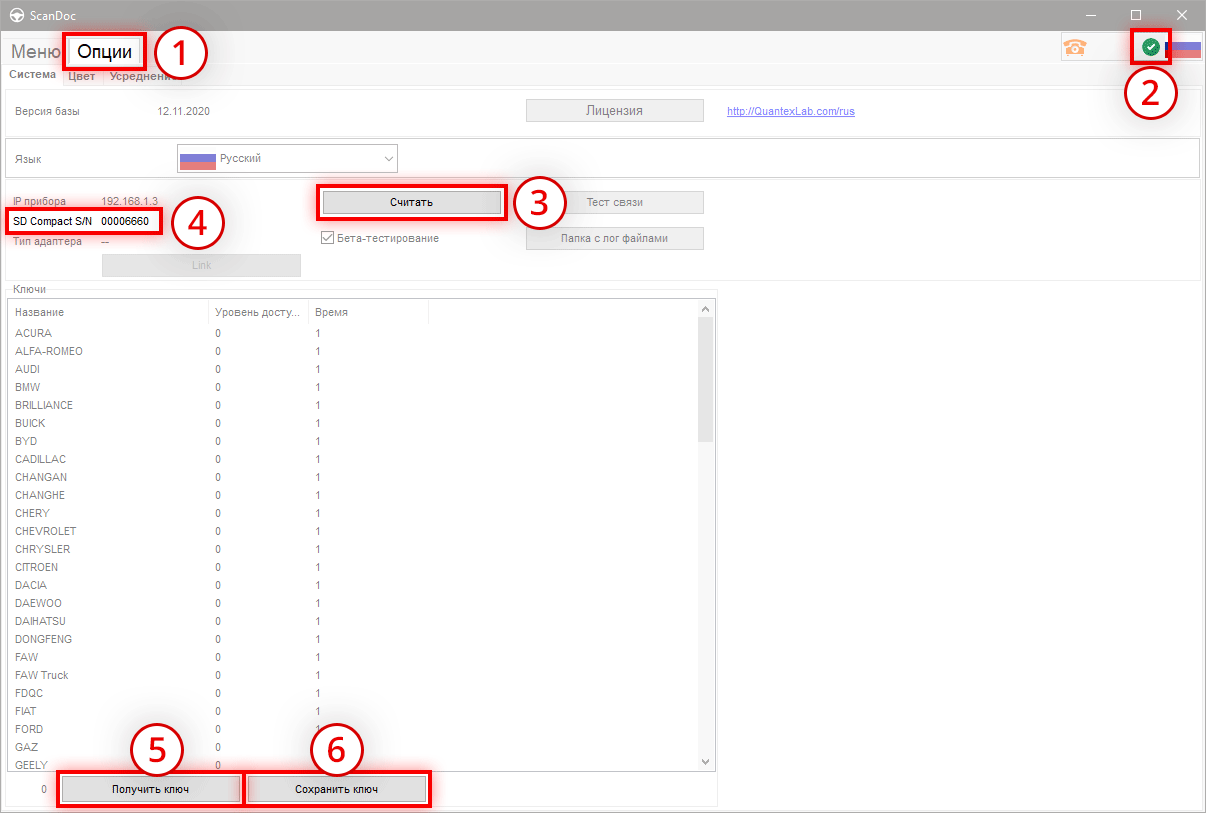Viewport: 1206px width, 813px height.
Task: Click the Получить ключ button
Action: click(x=150, y=789)
